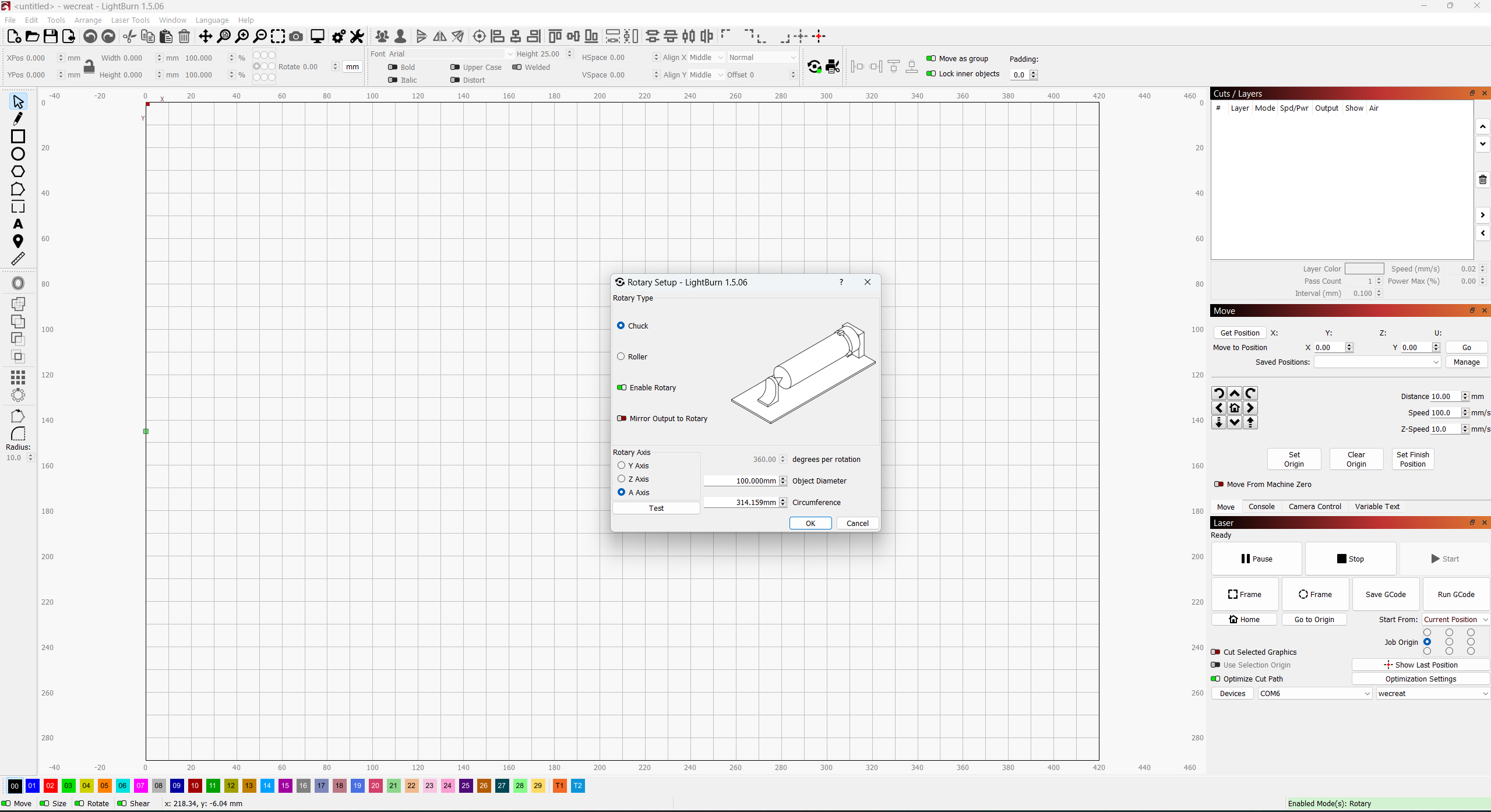
Task: Choose the Measure ruler tool
Action: (18, 259)
